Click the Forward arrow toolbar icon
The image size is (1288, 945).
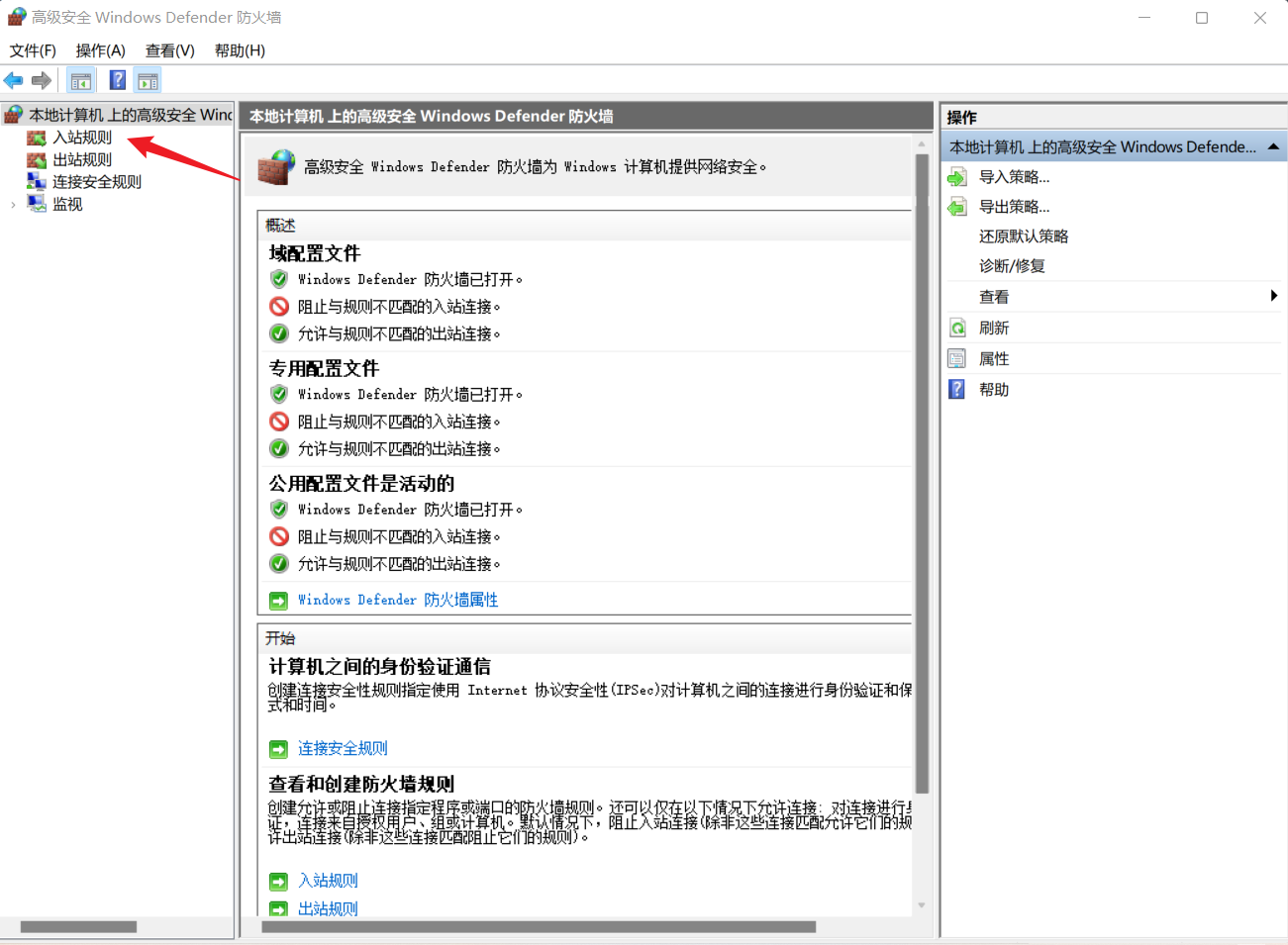pos(42,81)
